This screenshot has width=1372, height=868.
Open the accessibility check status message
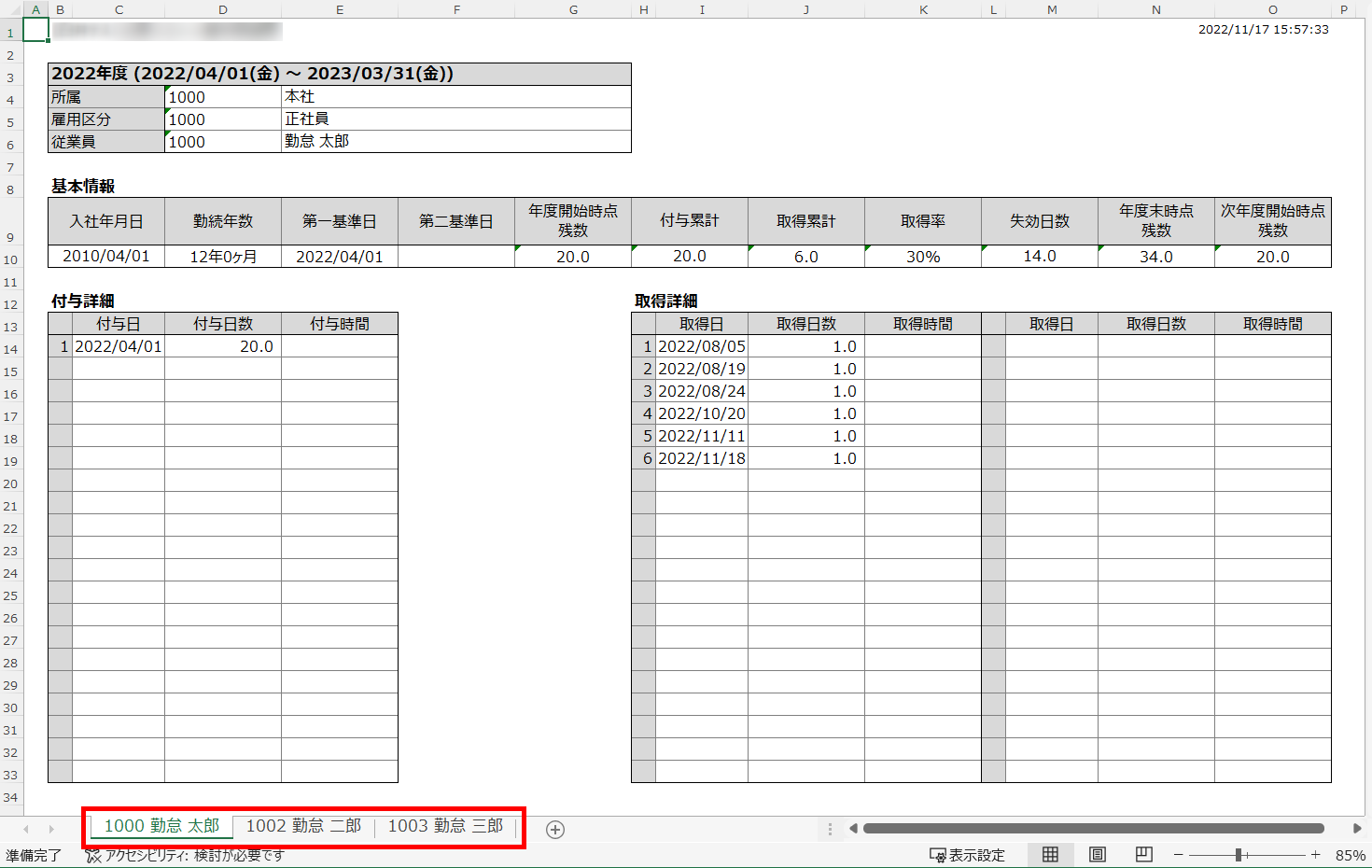point(185,855)
